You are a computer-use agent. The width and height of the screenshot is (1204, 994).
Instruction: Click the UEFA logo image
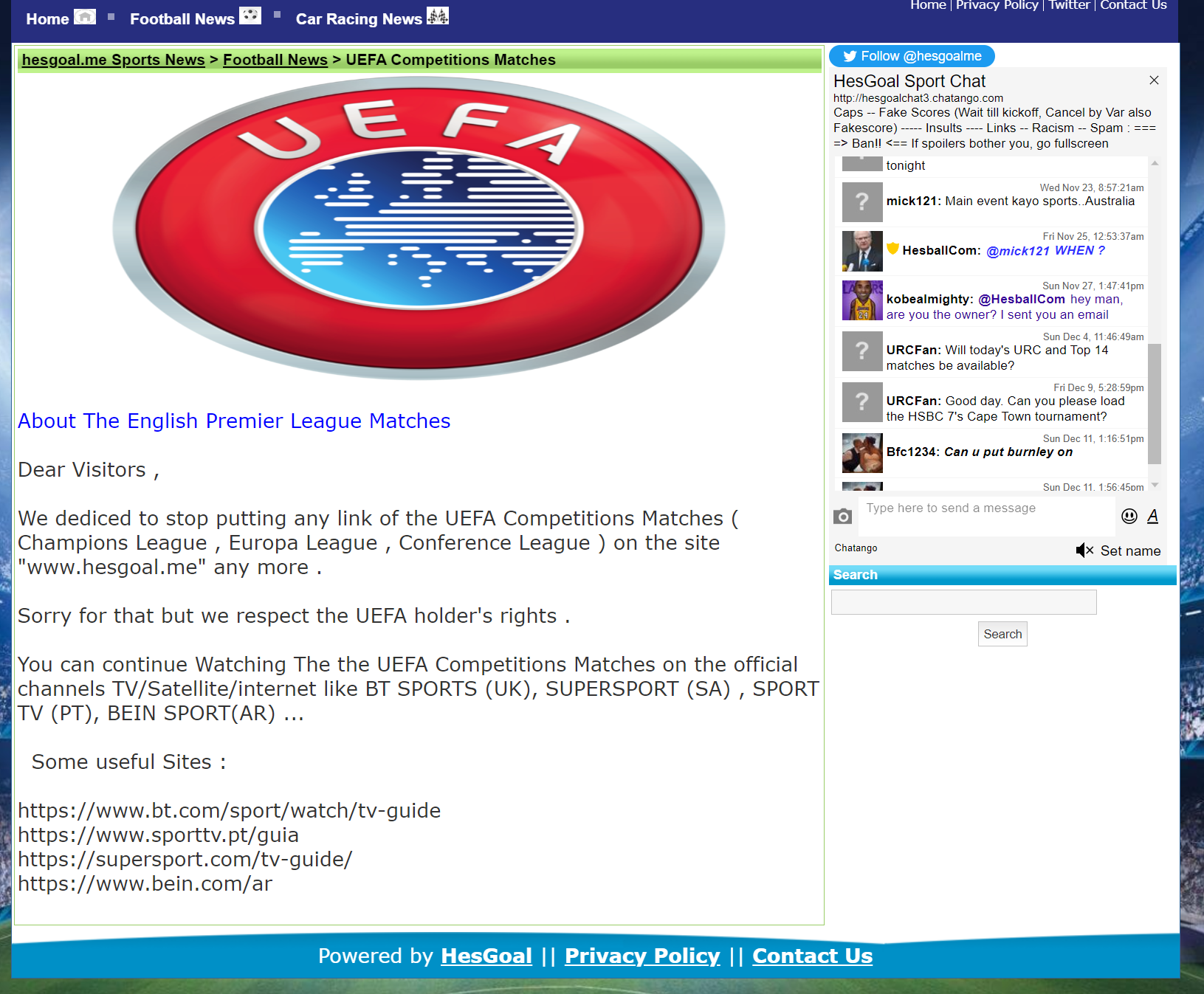pyautogui.click(x=419, y=228)
